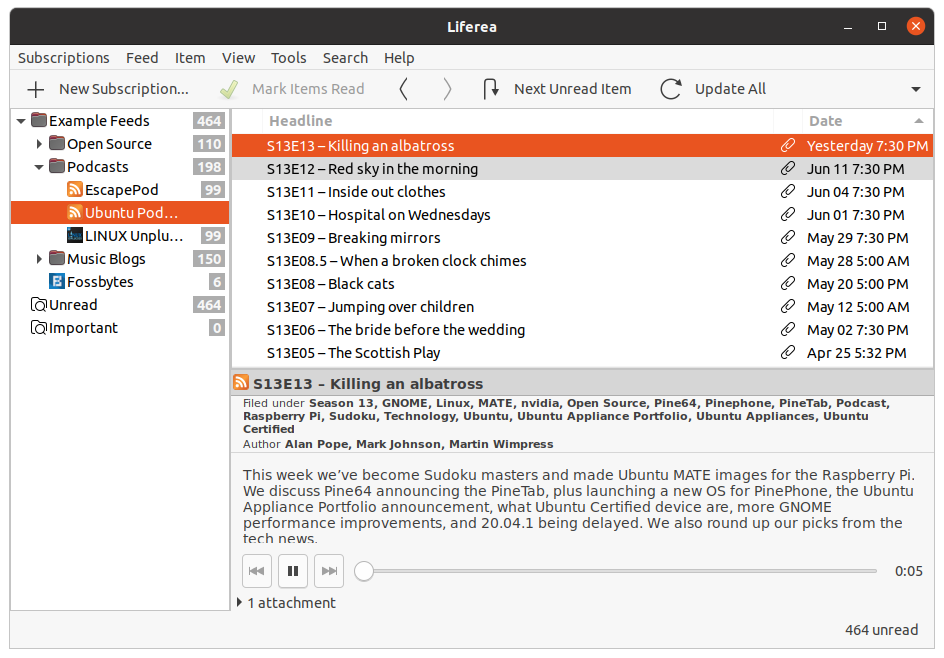Click the Music Blogs folder icon

[x=57, y=258]
